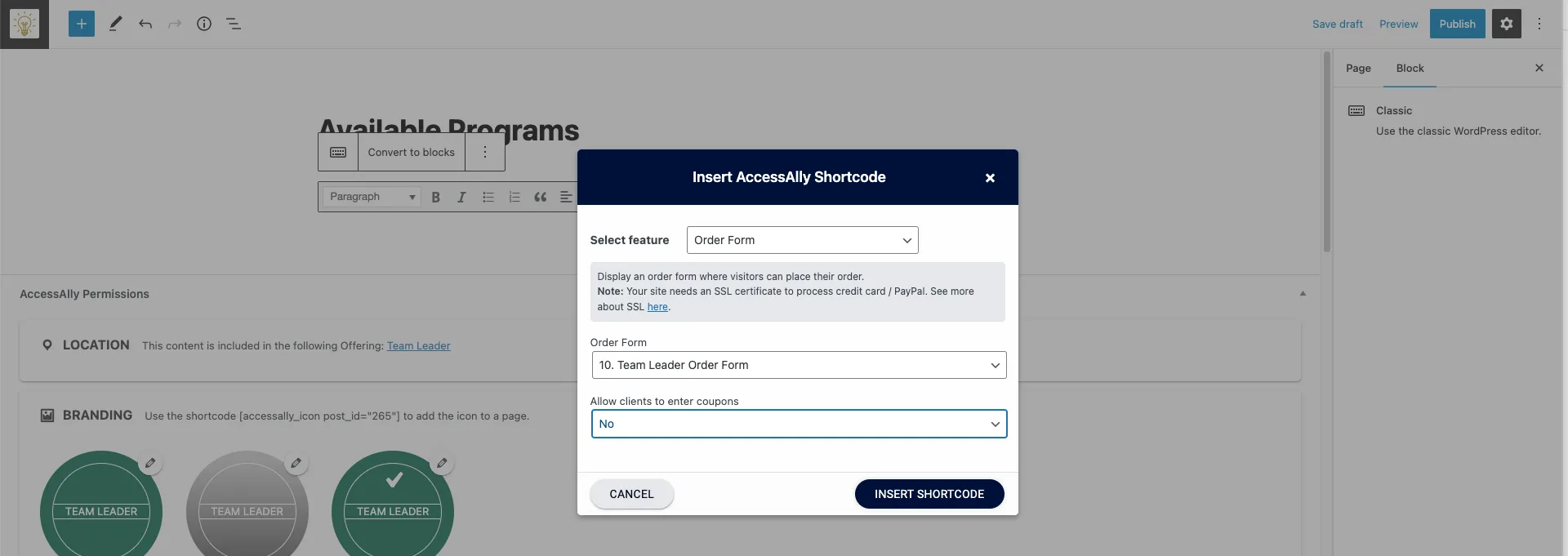Click Save draft
This screenshot has width=1568, height=556.
tap(1337, 24)
